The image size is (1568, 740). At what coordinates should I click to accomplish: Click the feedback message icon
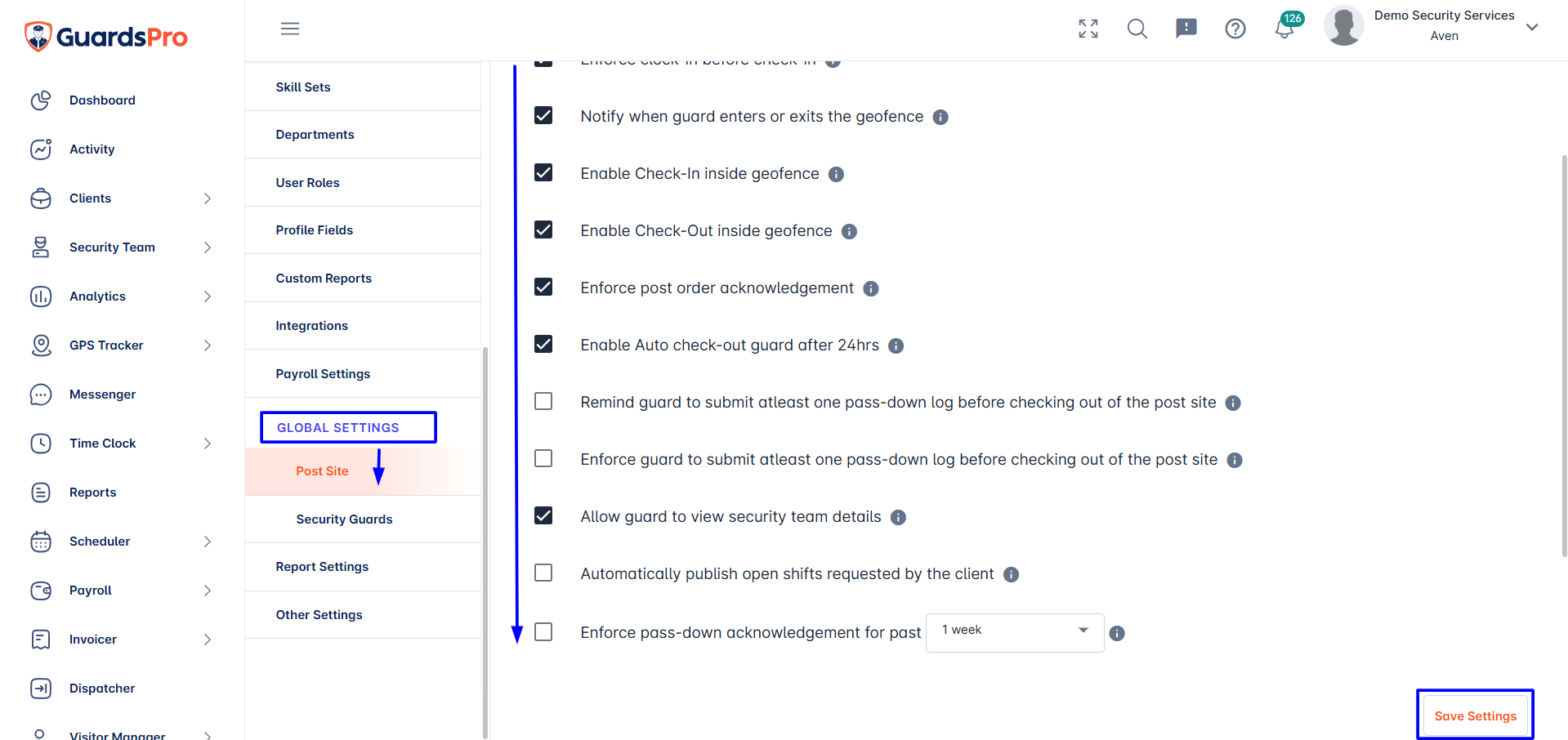coord(1186,29)
